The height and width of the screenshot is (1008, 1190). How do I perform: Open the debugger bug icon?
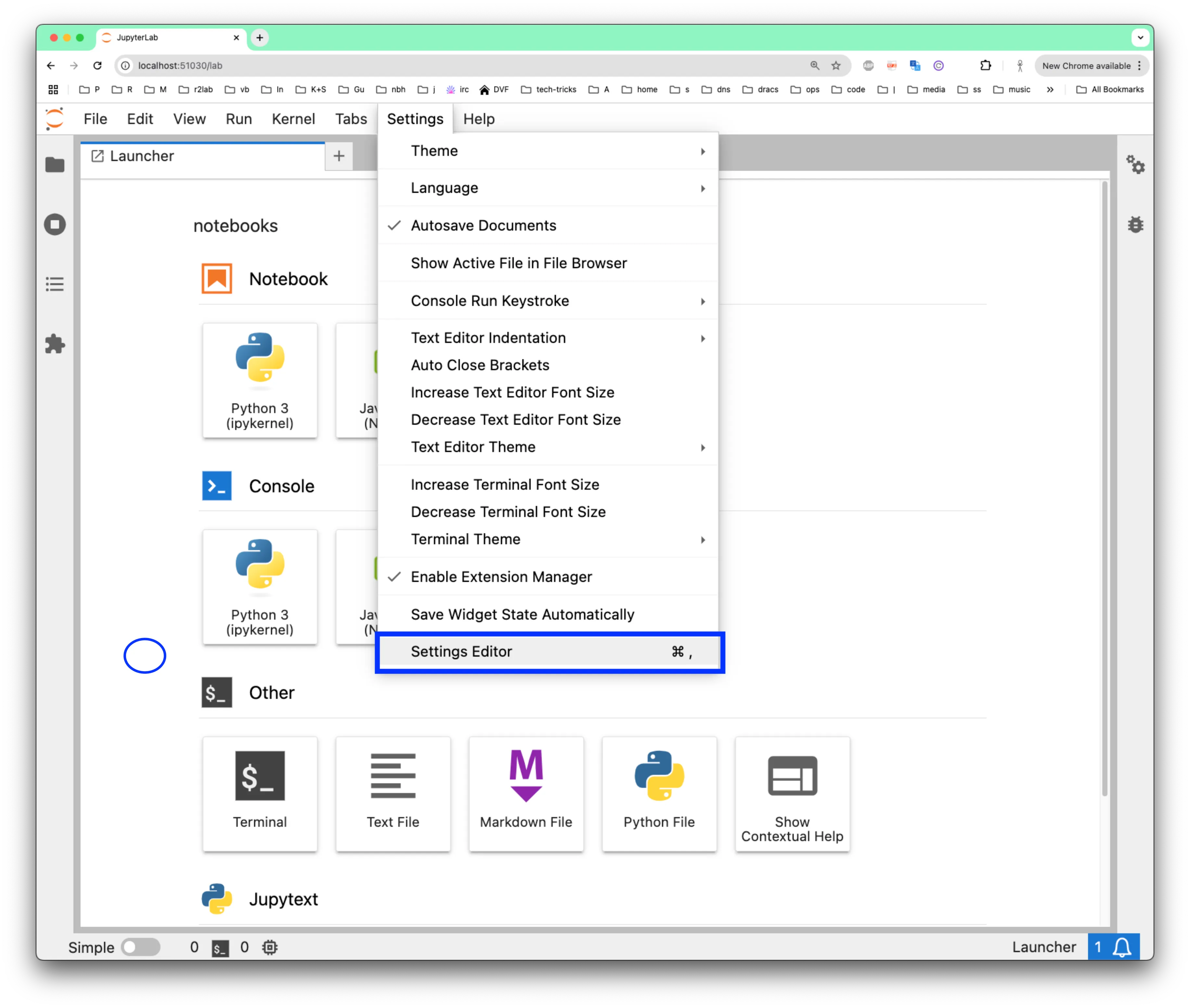pos(1135,225)
